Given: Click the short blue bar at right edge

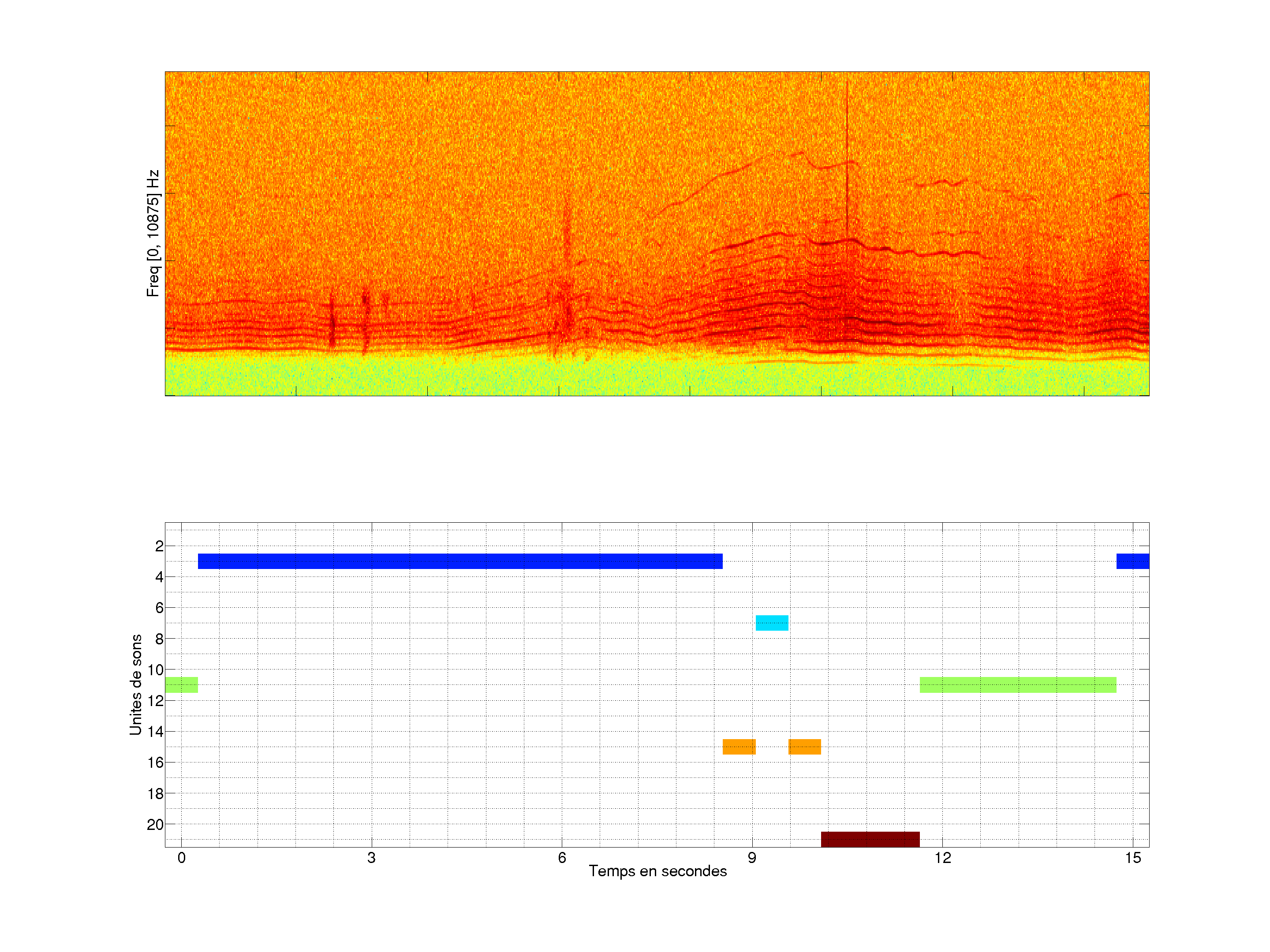Looking at the screenshot, I should [1132, 561].
